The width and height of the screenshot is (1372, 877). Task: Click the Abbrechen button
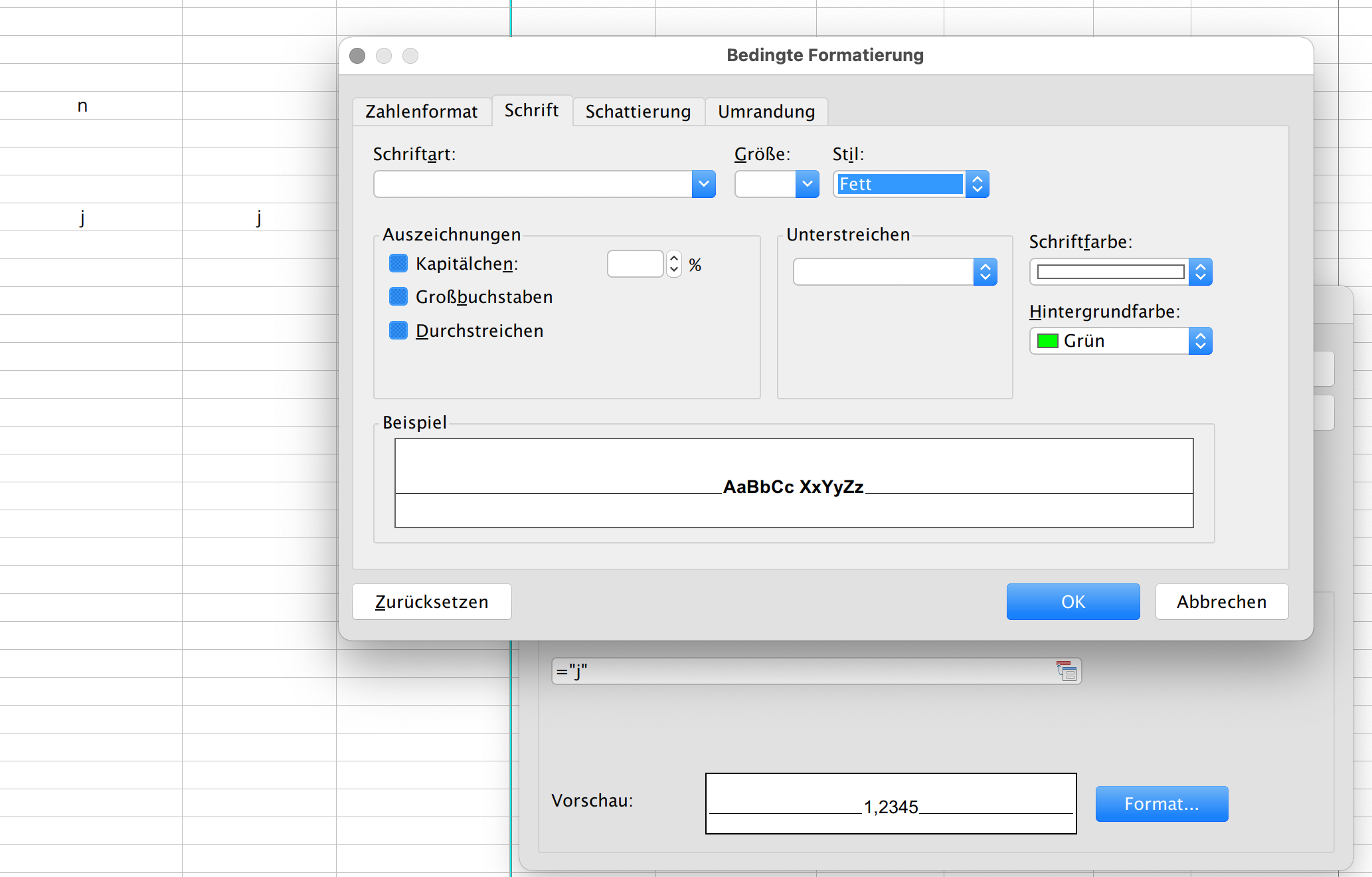point(1222,602)
